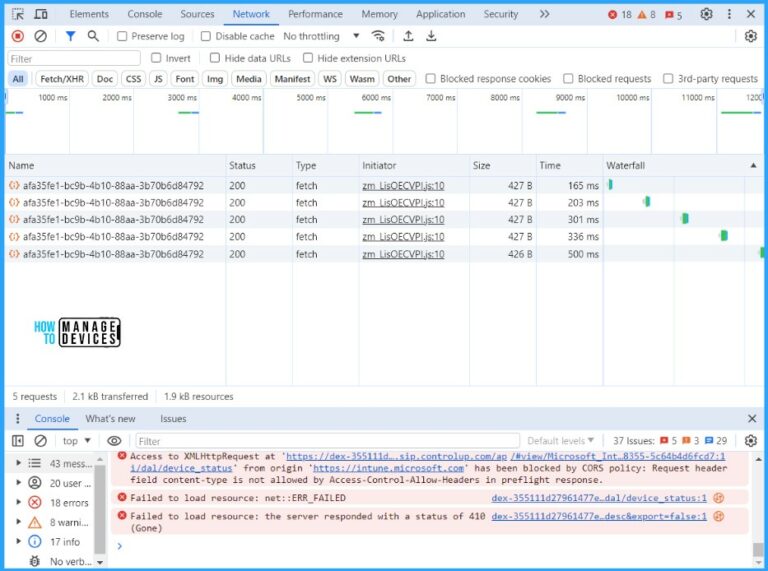Image resolution: width=768 pixels, height=571 pixels.
Task: Clear the network log
Action: pyautogui.click(x=41, y=36)
